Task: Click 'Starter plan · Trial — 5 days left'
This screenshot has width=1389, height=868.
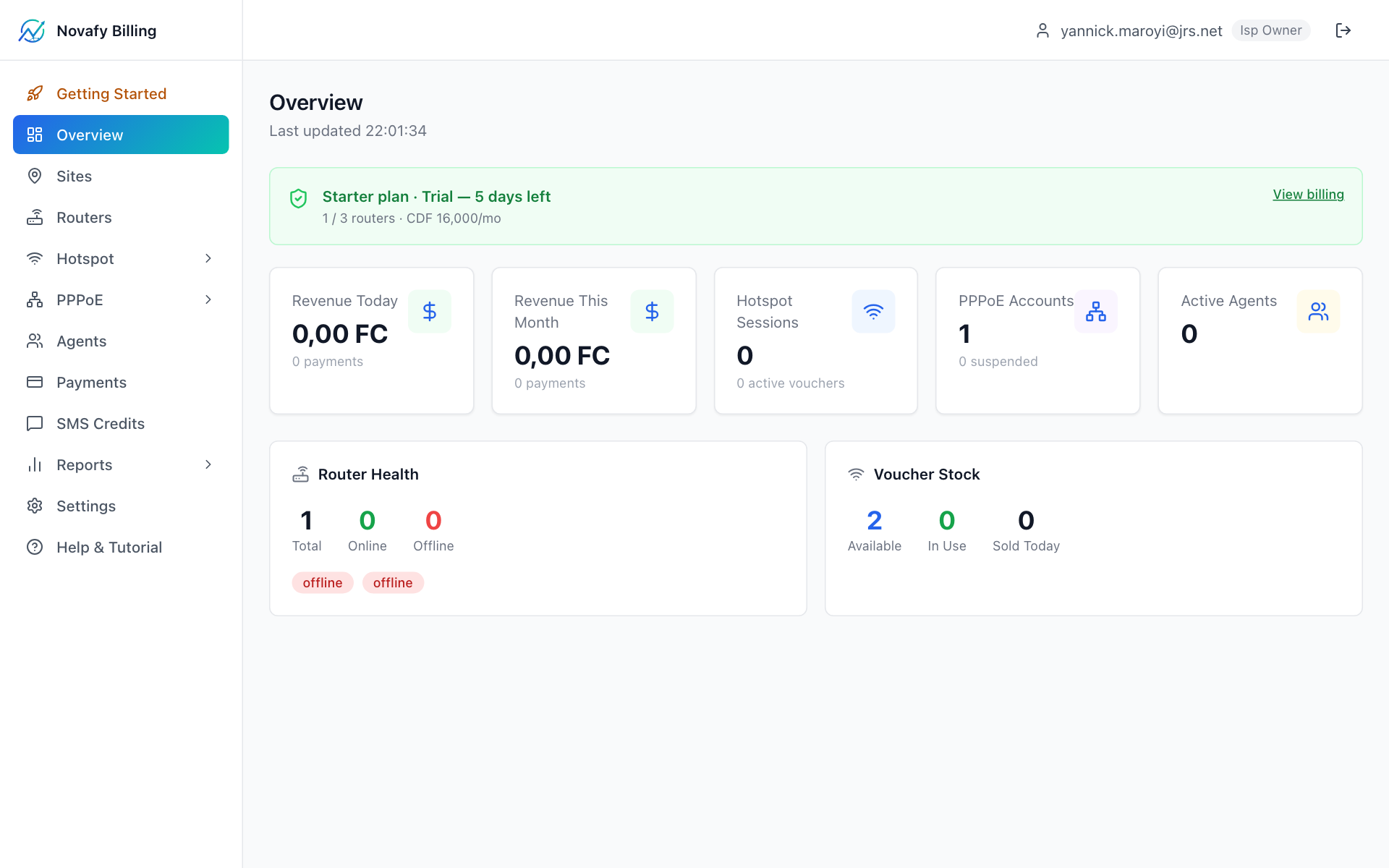Action: (436, 197)
